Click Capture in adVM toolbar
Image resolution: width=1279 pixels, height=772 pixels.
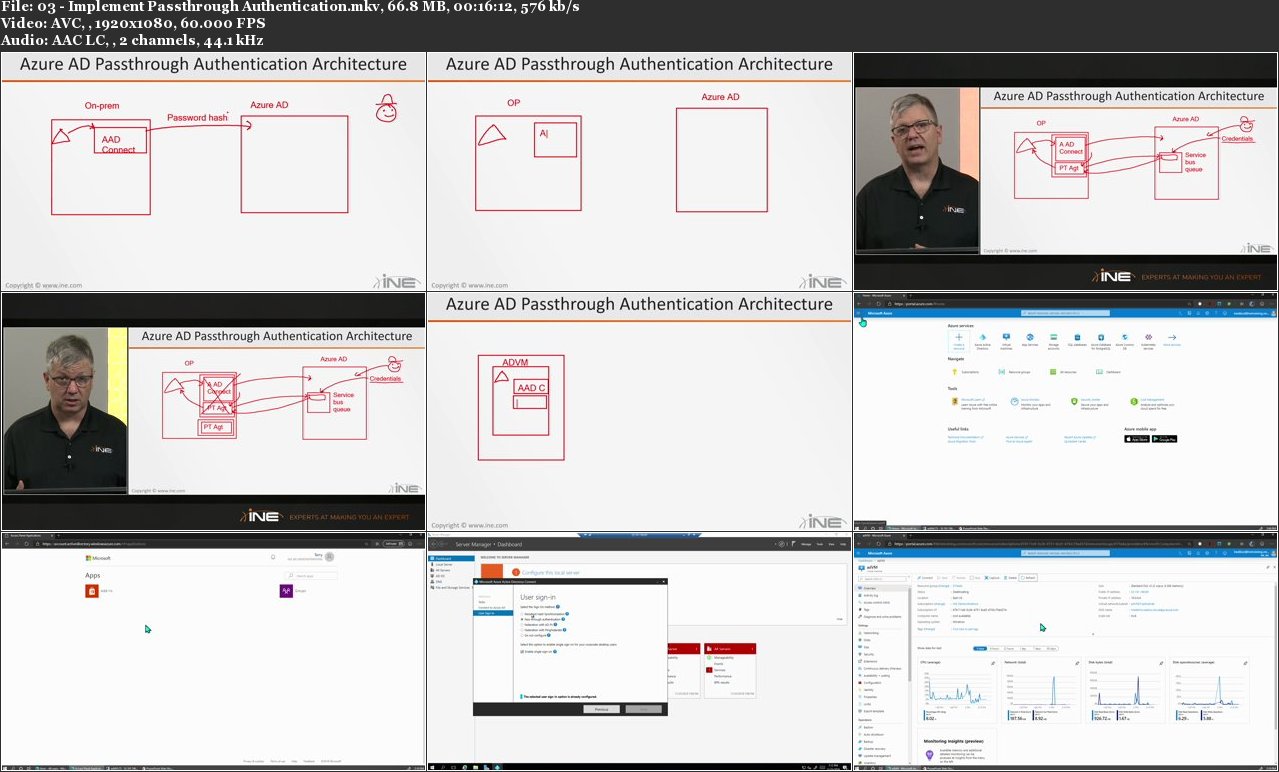(992, 577)
